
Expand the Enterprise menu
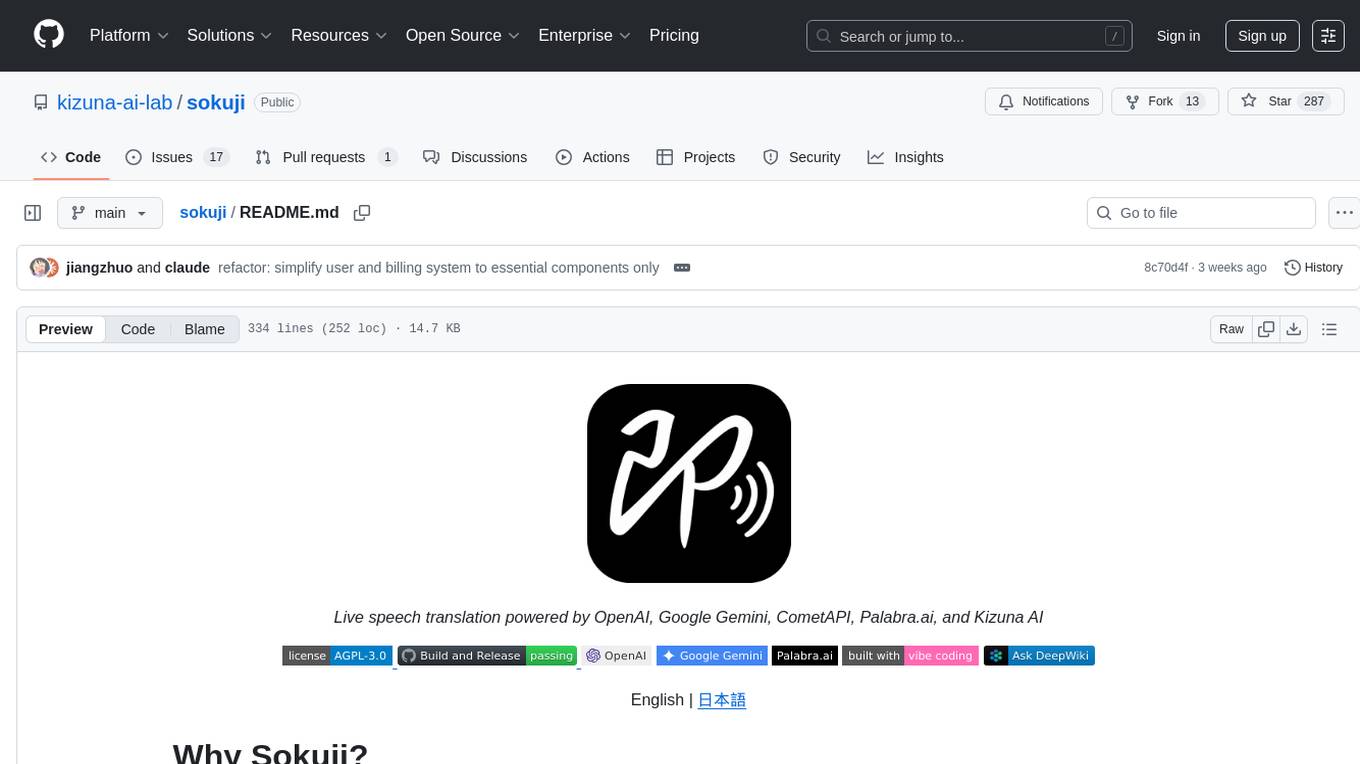pos(584,35)
